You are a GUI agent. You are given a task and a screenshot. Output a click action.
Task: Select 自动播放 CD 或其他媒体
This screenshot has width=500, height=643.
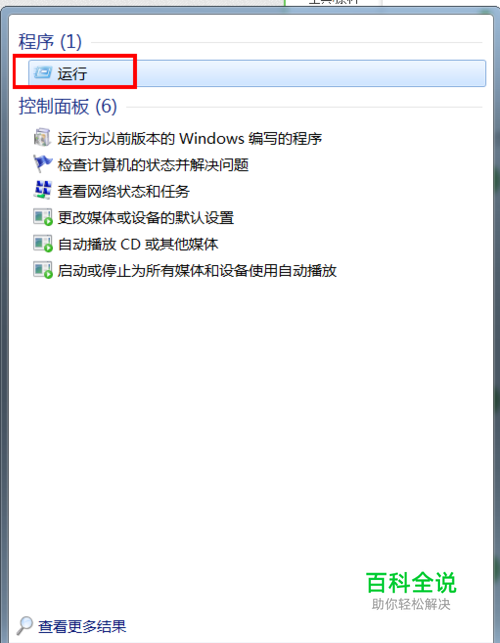pyautogui.click(x=138, y=244)
